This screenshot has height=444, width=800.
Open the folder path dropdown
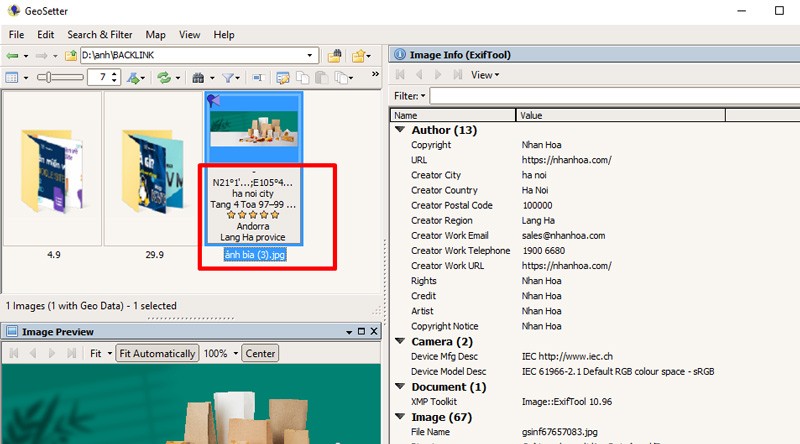311,55
